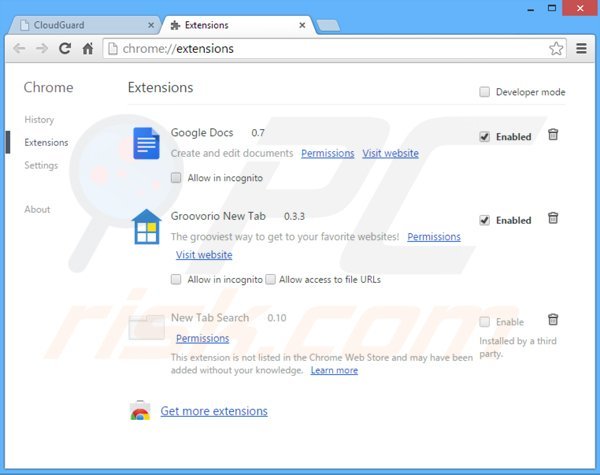Maximize the Chrome window
Image resolution: width=600 pixels, height=475 pixels.
pos(552,8)
